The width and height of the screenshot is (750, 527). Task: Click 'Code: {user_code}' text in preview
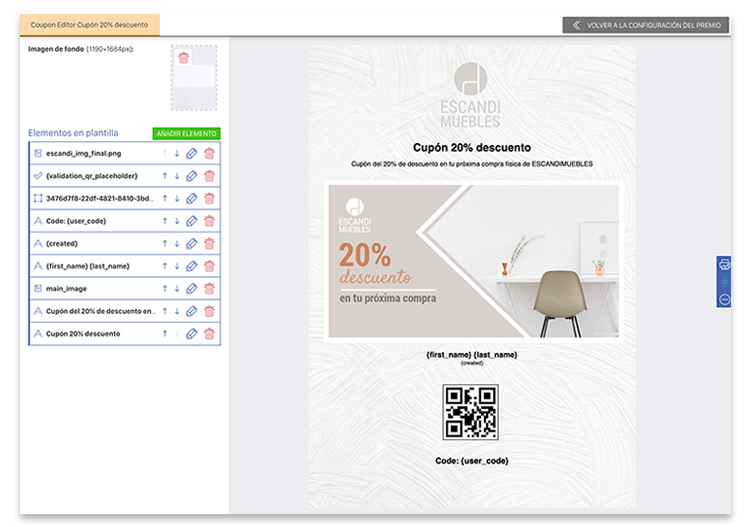coord(472,461)
